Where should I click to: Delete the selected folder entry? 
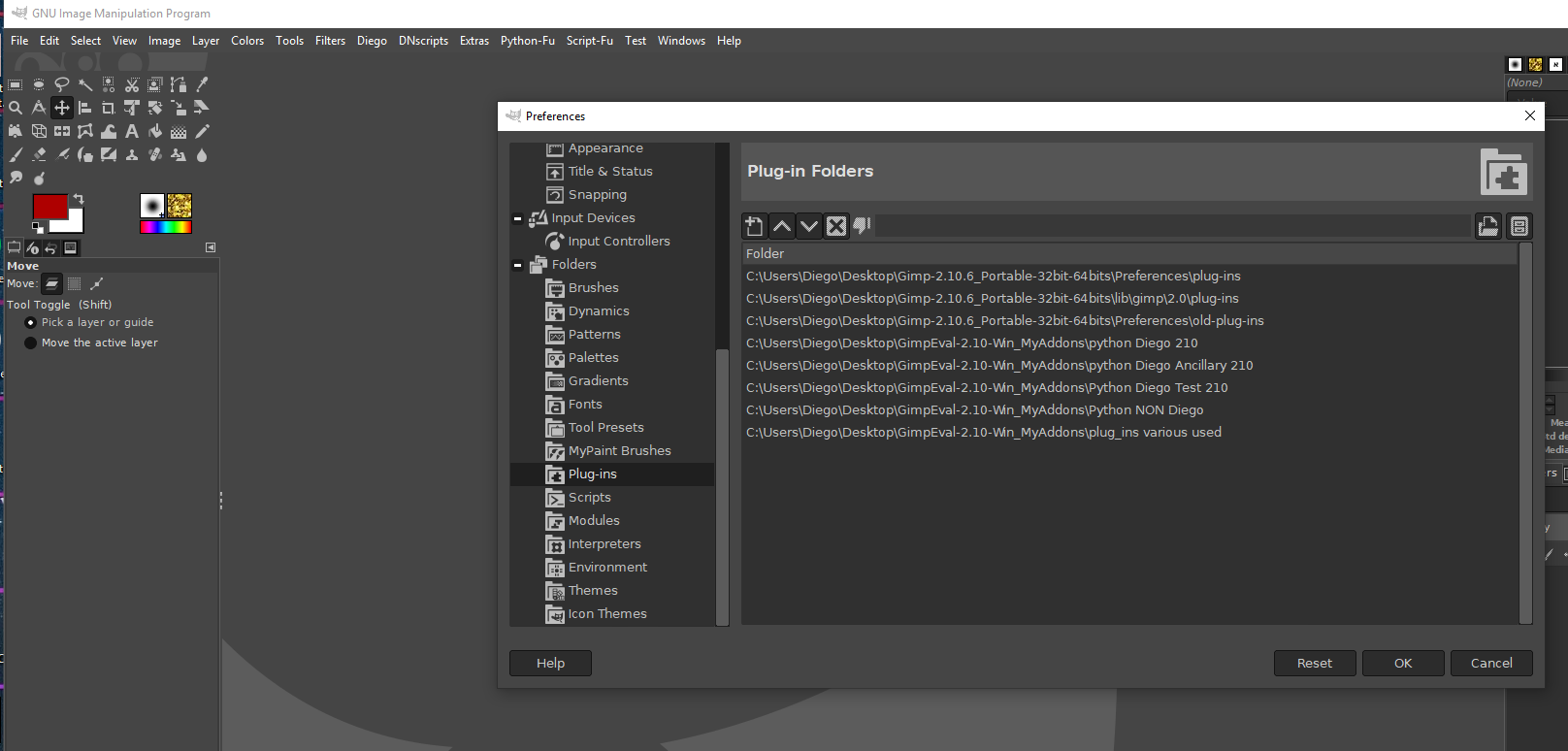835,226
